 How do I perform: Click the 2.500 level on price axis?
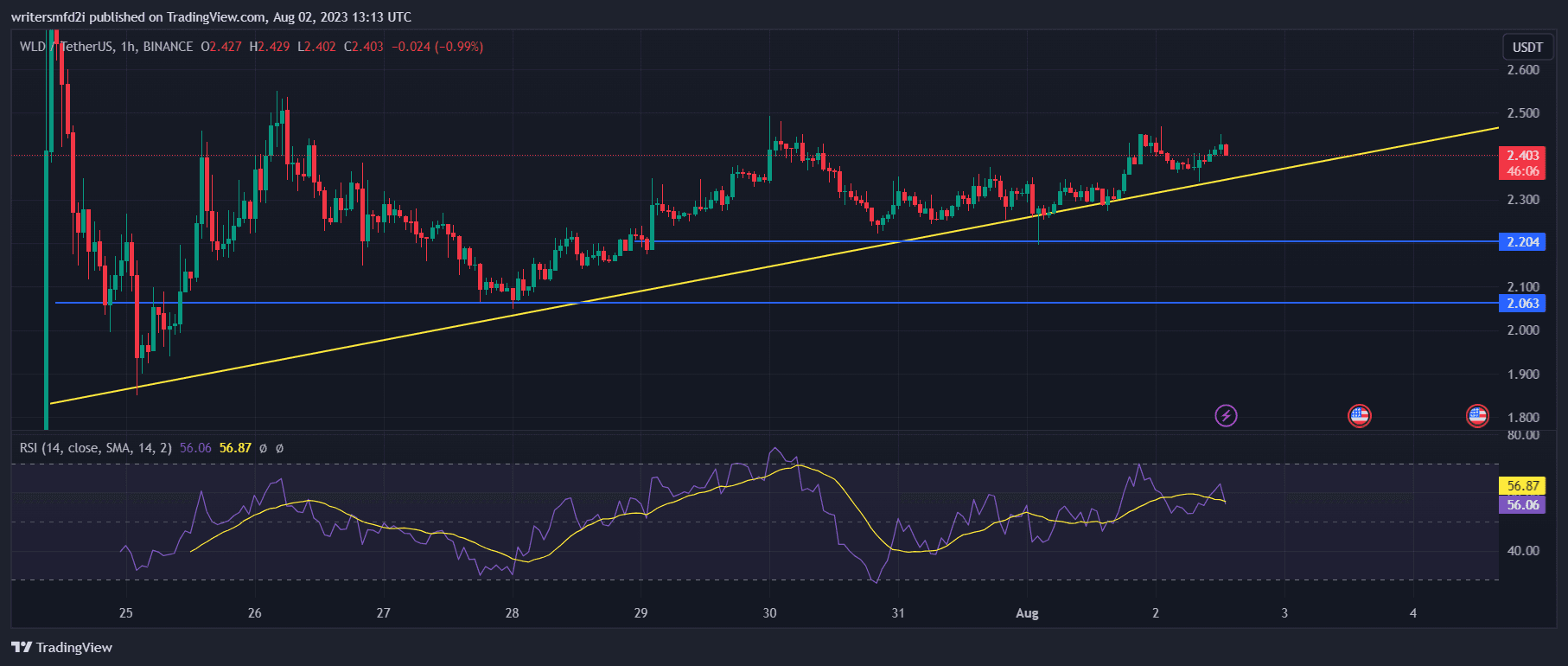pos(1523,113)
